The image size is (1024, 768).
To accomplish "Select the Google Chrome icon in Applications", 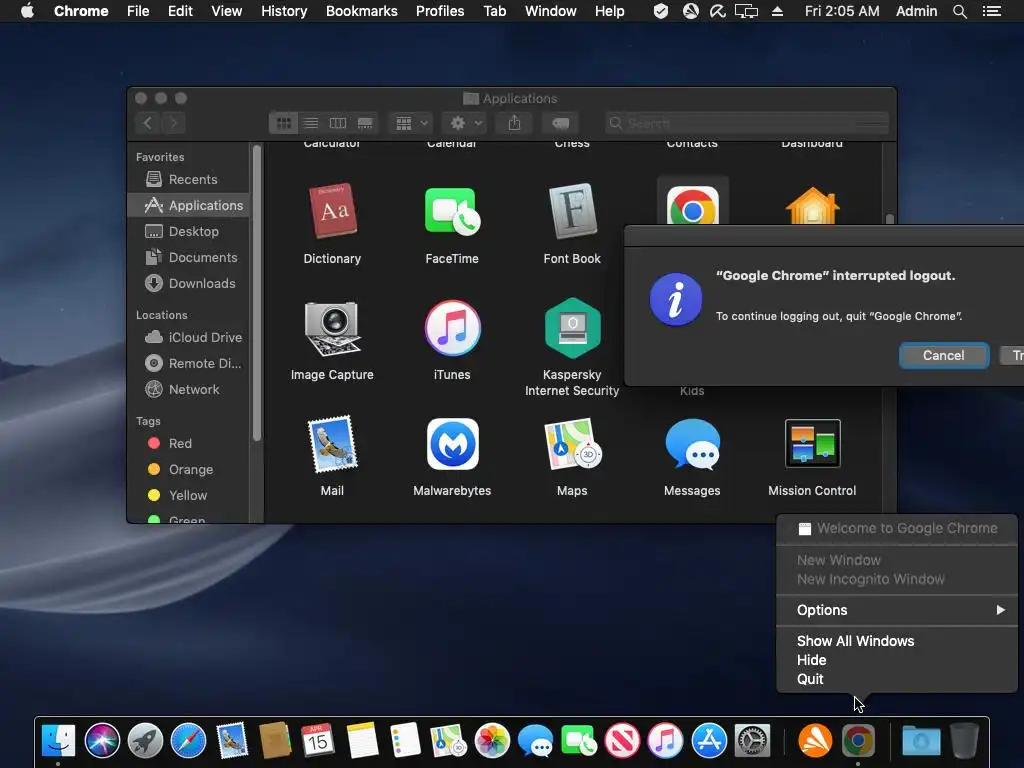I will 692,204.
